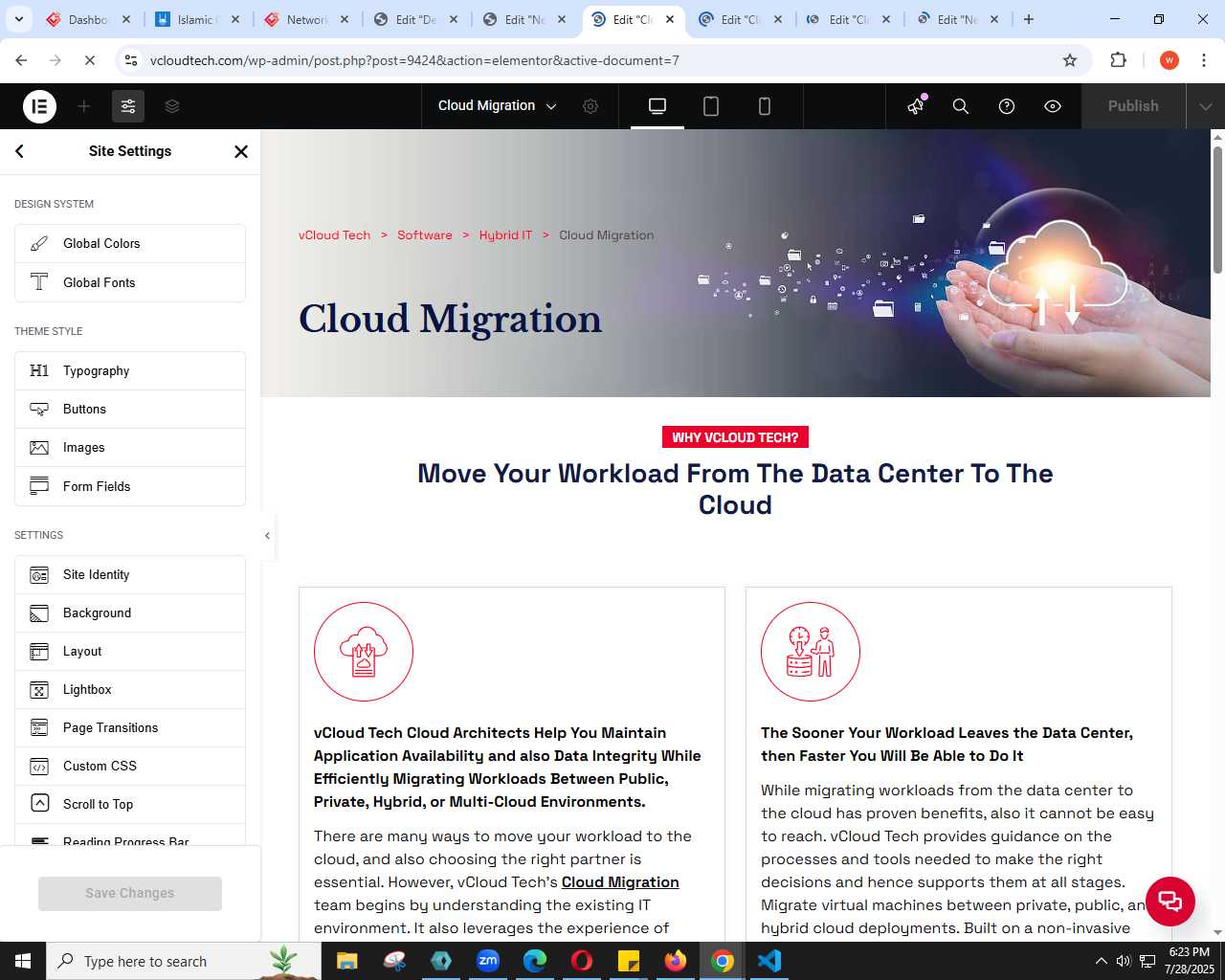The height and width of the screenshot is (980, 1225).
Task: Click the Cloud Migration underlined text link
Action: [x=620, y=882]
